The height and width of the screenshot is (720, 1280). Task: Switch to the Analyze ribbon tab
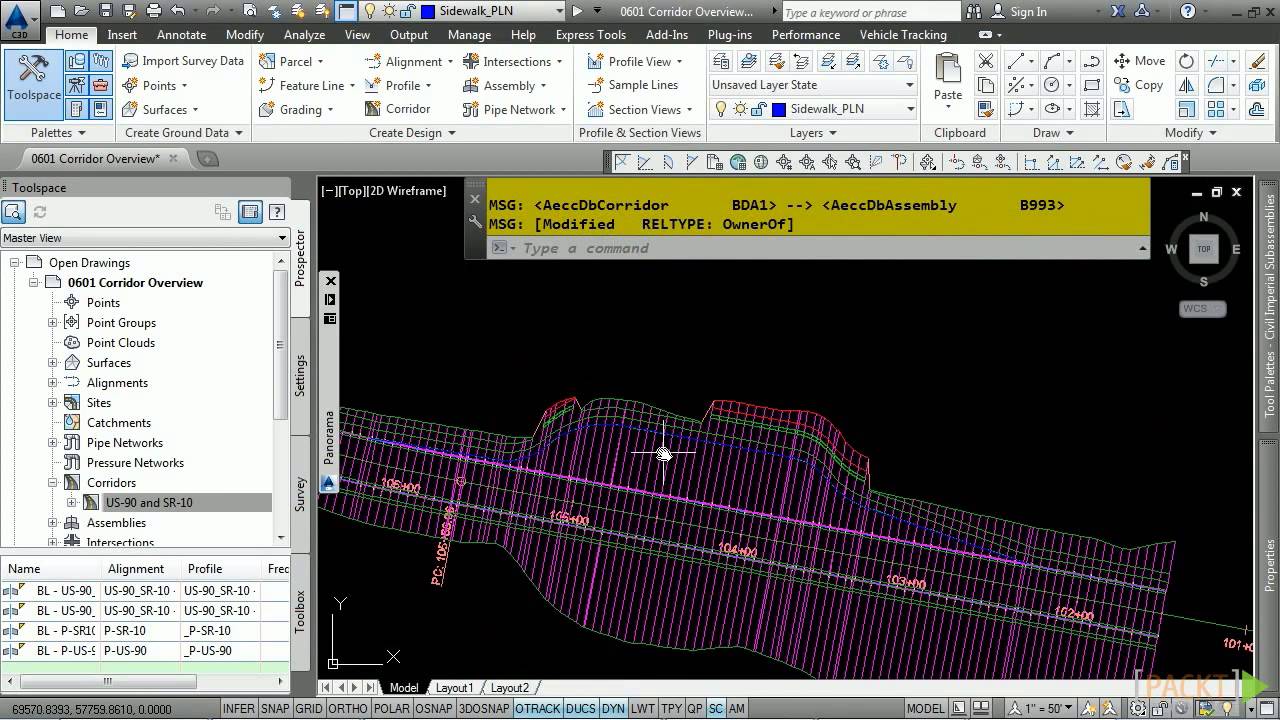coord(304,34)
